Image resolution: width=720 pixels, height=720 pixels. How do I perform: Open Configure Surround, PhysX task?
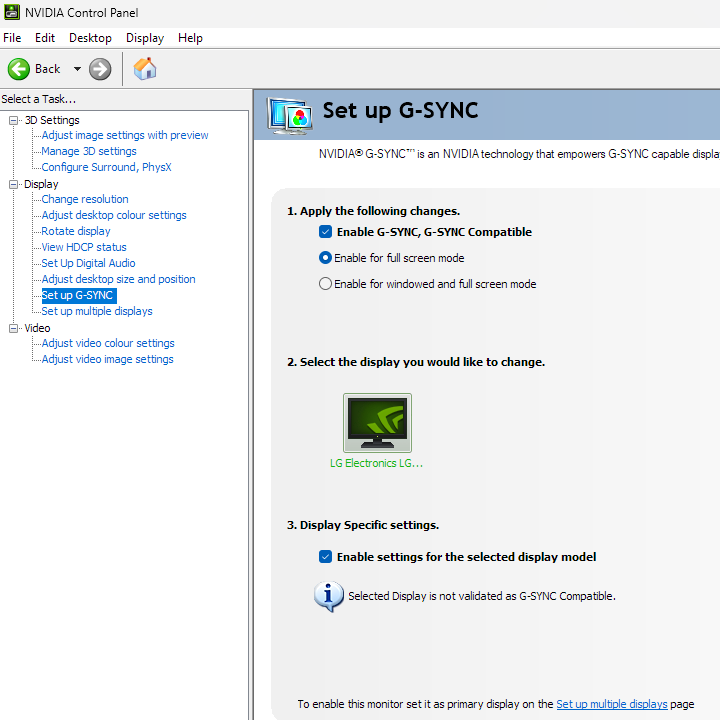tap(107, 167)
